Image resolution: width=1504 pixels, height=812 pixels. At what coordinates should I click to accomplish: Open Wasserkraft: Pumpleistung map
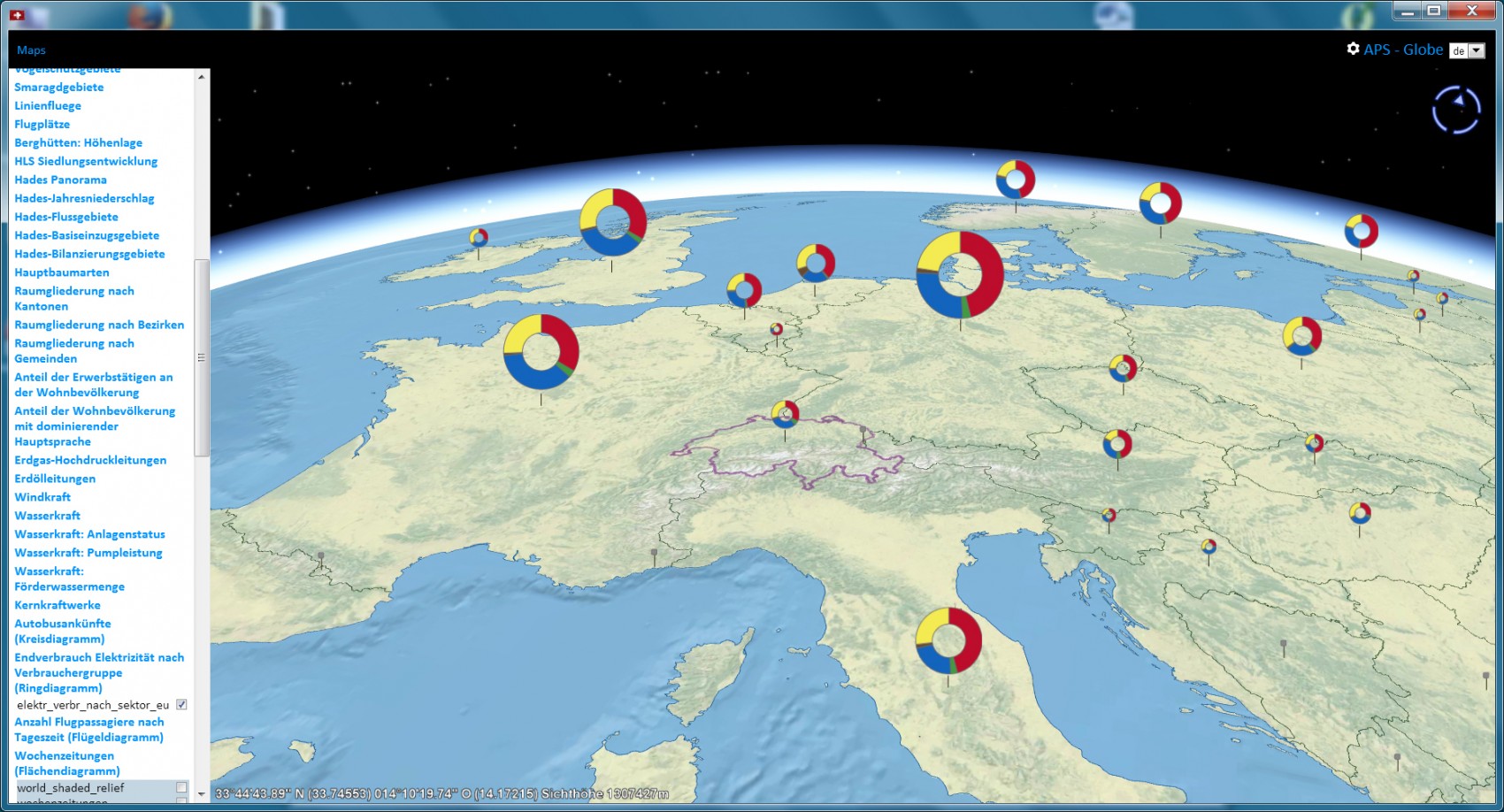(x=88, y=553)
